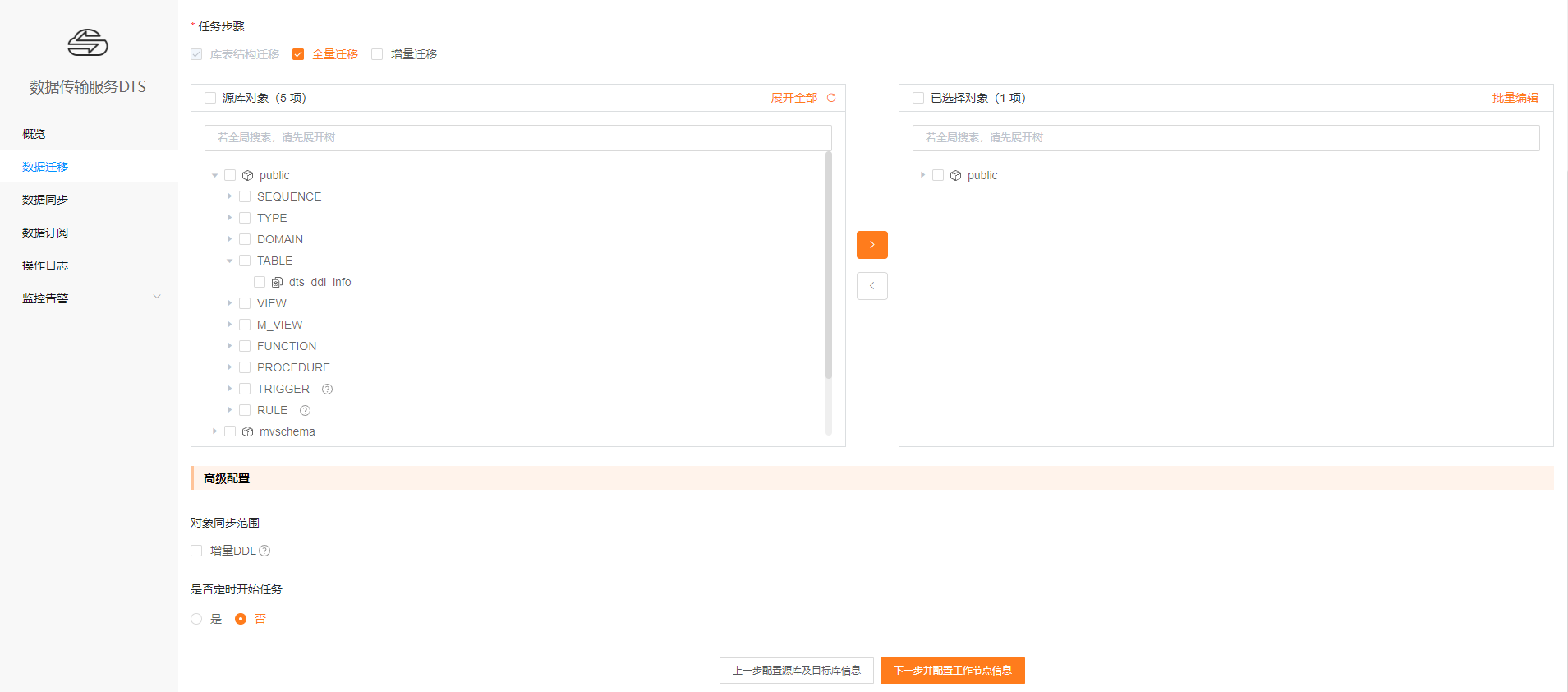This screenshot has width=1568, height=692.
Task: Select the 是 radio button
Action: (196, 619)
